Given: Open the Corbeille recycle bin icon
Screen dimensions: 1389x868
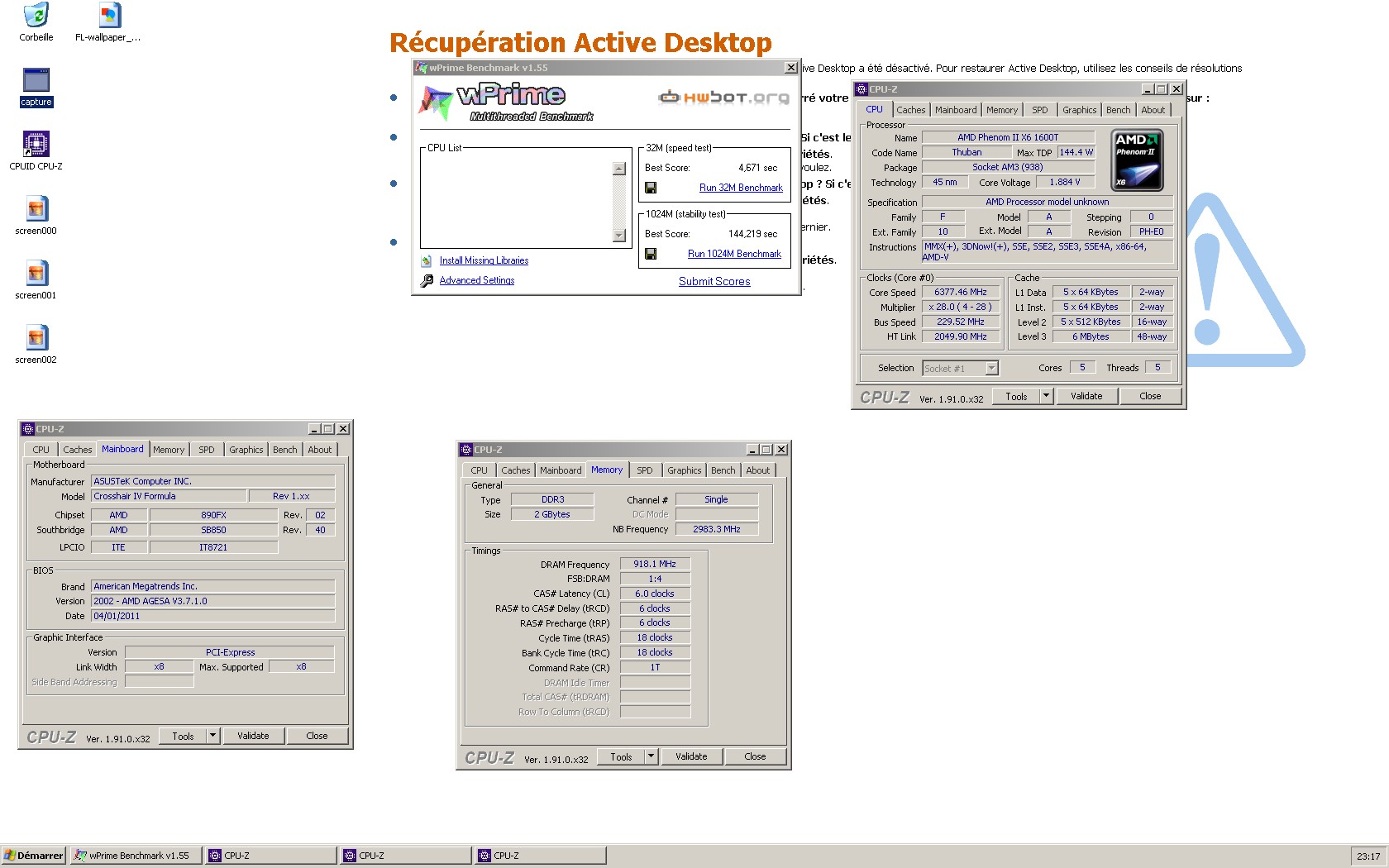Looking at the screenshot, I should click(x=36, y=15).
